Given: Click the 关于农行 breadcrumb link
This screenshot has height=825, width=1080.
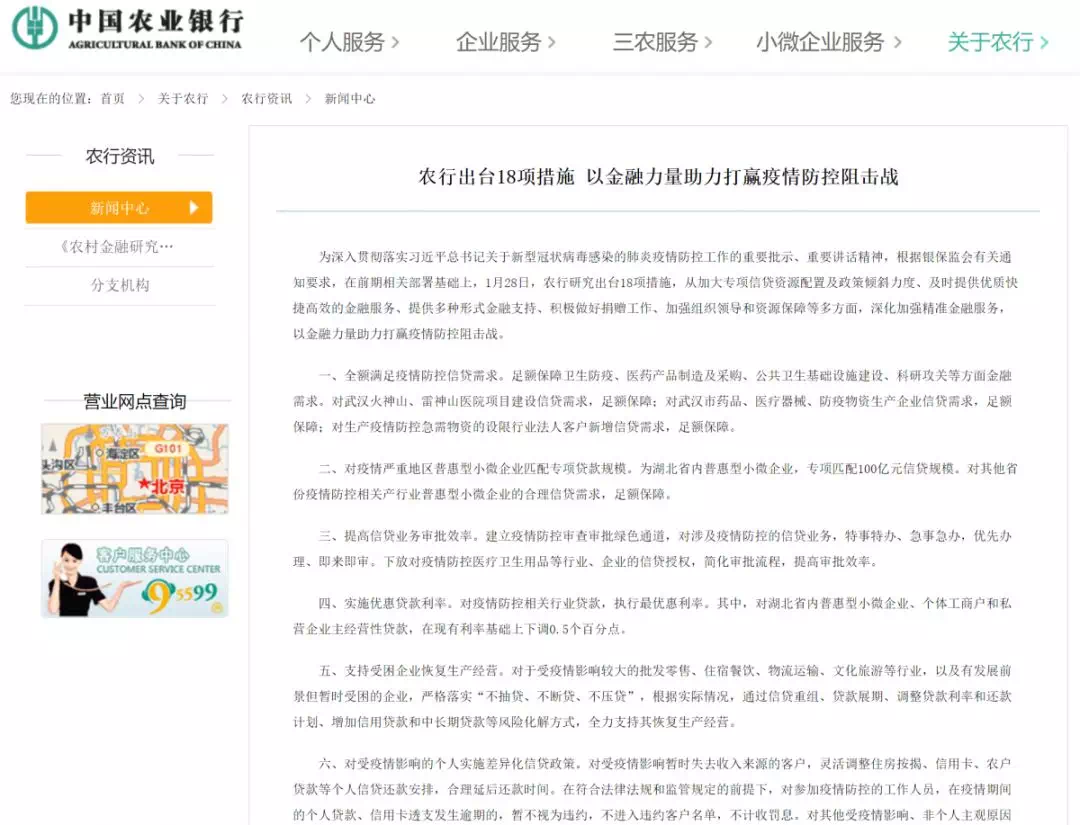Looking at the screenshot, I should click(x=183, y=99).
